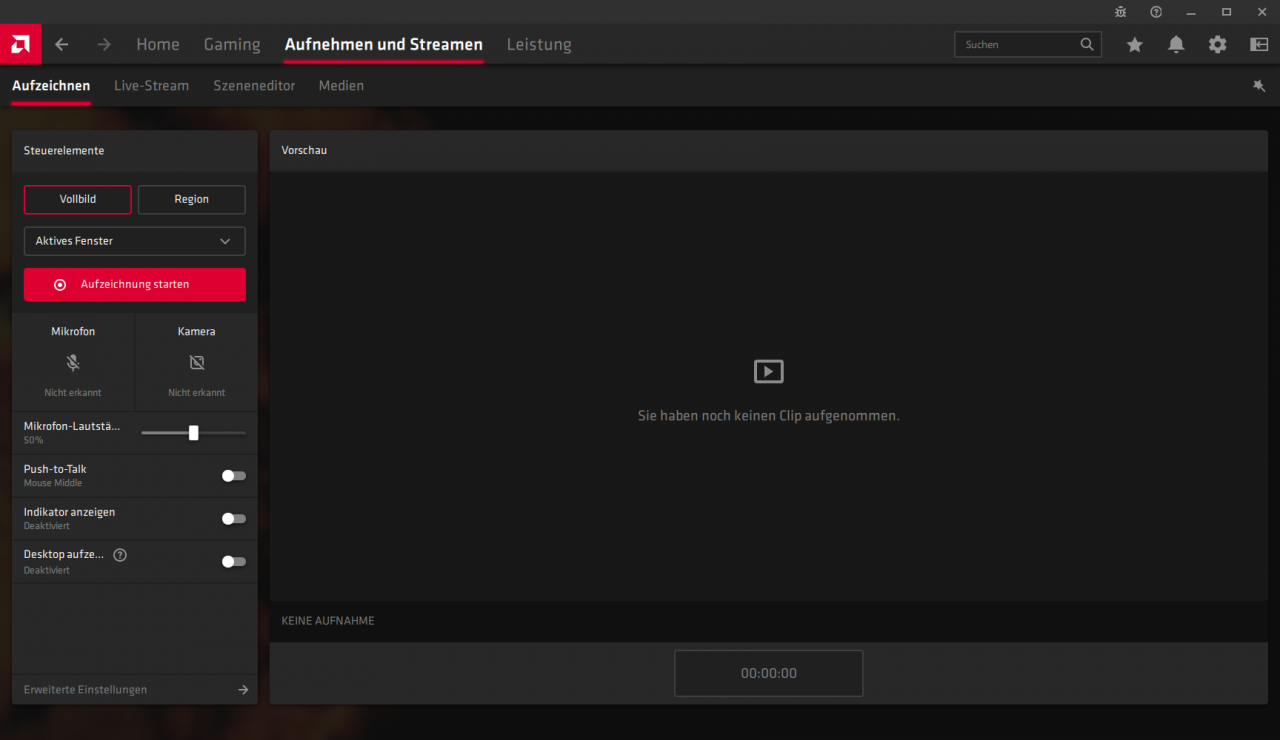Screen dimensions: 1280x740
Task: Click the disabled camera icon
Action: coord(196,362)
